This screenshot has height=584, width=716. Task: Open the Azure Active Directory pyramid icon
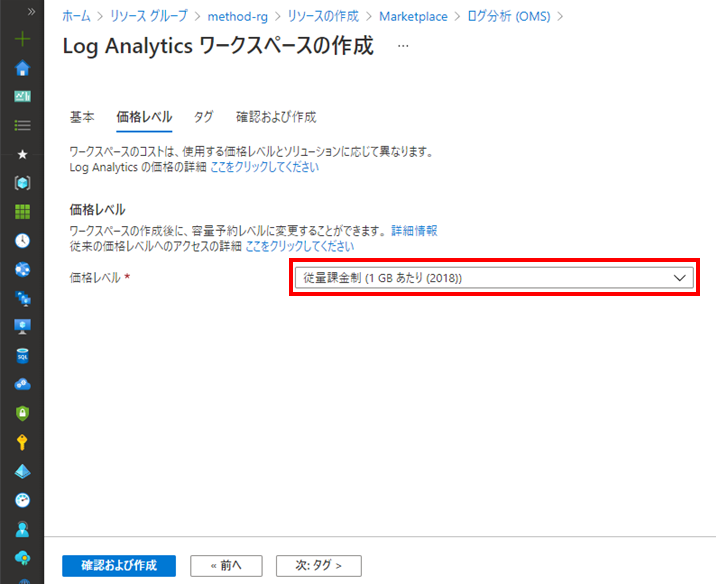[22, 471]
